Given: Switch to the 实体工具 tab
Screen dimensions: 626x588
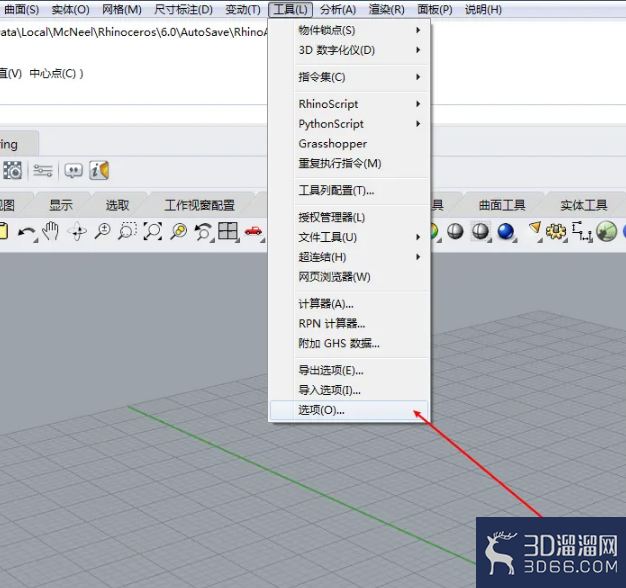Looking at the screenshot, I should coord(584,205).
